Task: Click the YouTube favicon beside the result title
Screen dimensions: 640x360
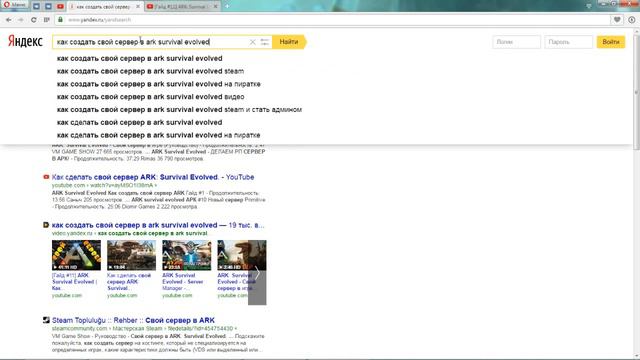Action: point(46,177)
